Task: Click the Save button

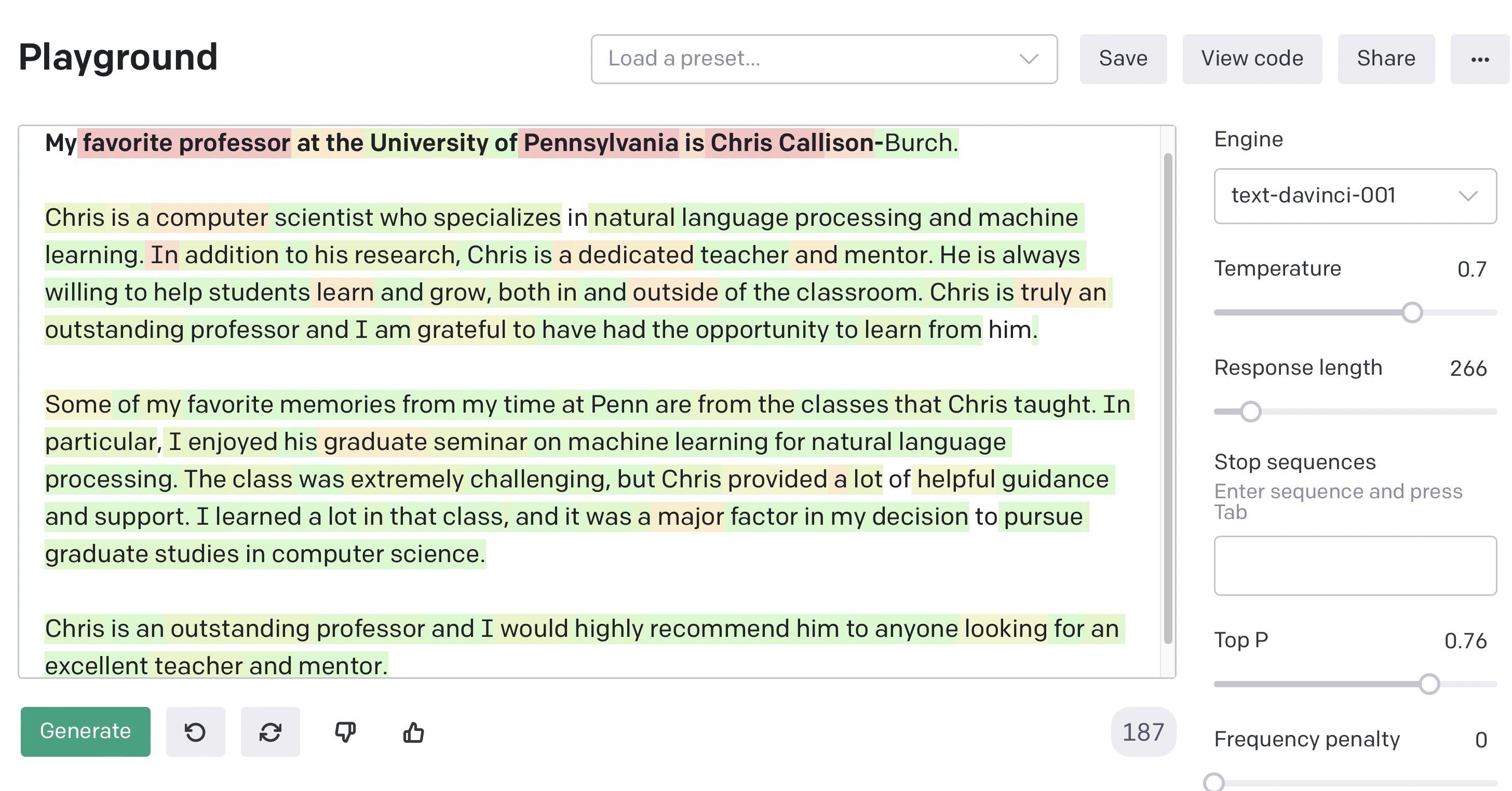Action: coord(1123,59)
